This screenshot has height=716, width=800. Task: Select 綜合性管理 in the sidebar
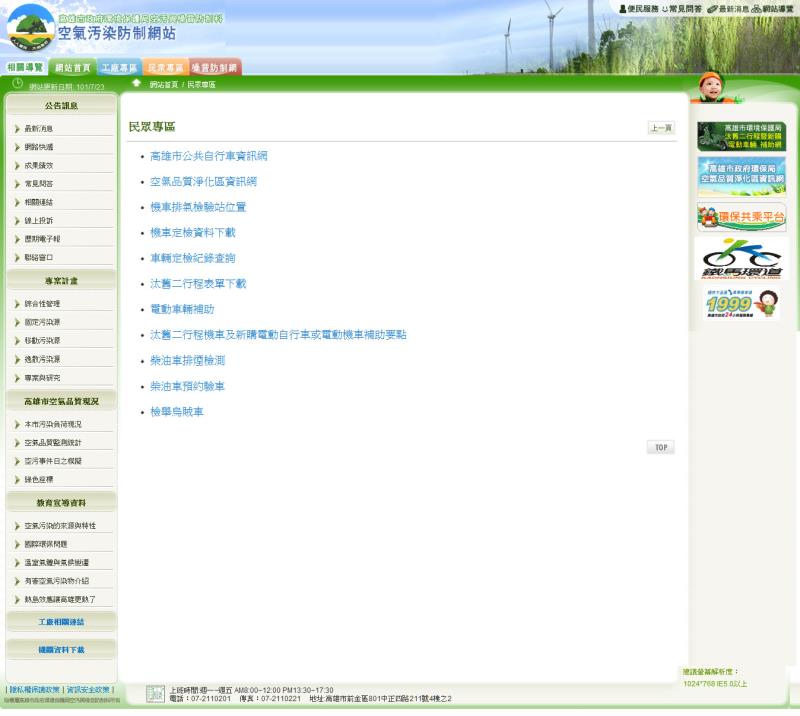42,304
